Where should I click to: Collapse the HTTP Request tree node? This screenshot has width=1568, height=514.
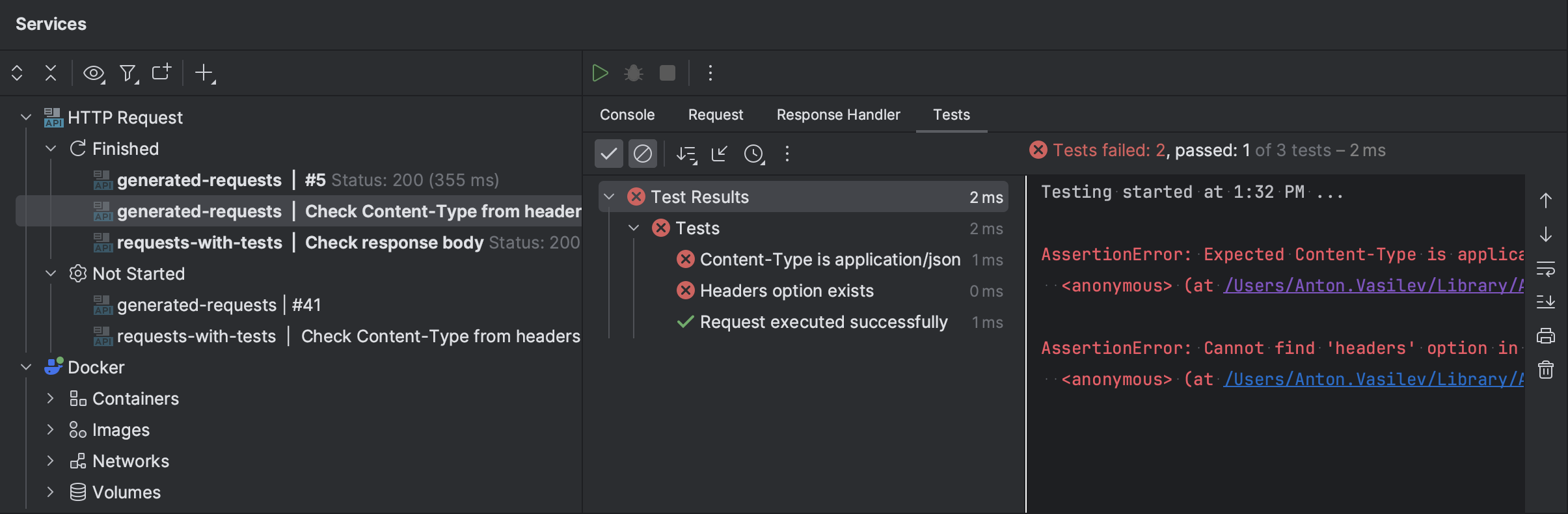pyautogui.click(x=26, y=117)
